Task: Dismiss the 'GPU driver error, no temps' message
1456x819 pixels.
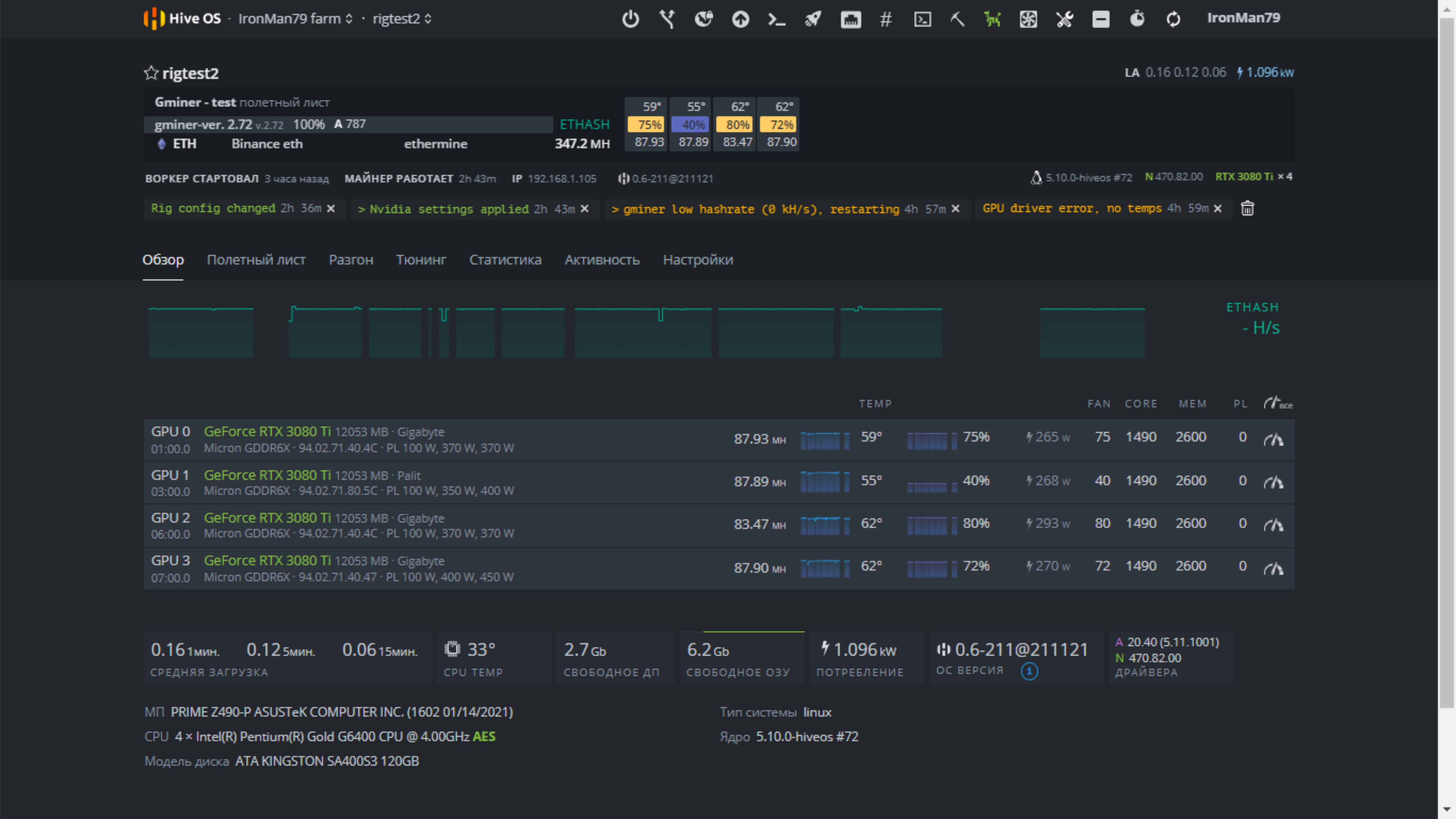Action: (1218, 208)
